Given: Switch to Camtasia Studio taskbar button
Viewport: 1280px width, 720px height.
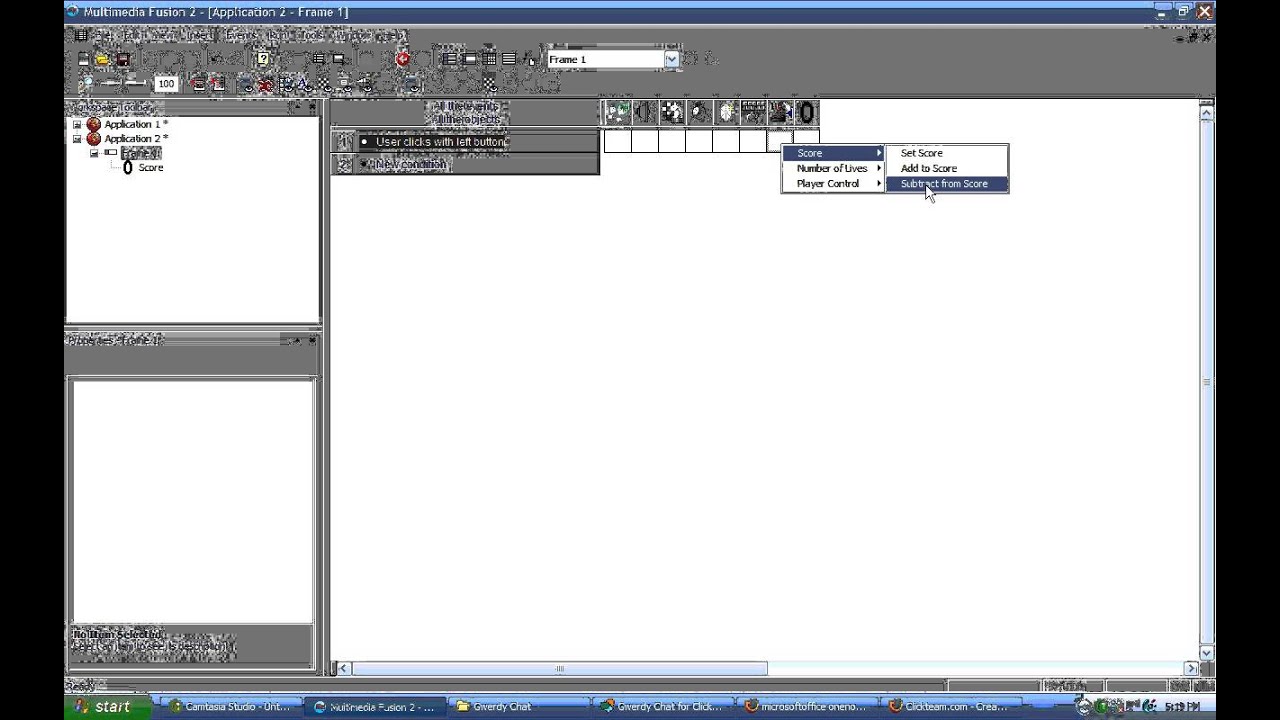Looking at the screenshot, I should pyautogui.click(x=231, y=706).
